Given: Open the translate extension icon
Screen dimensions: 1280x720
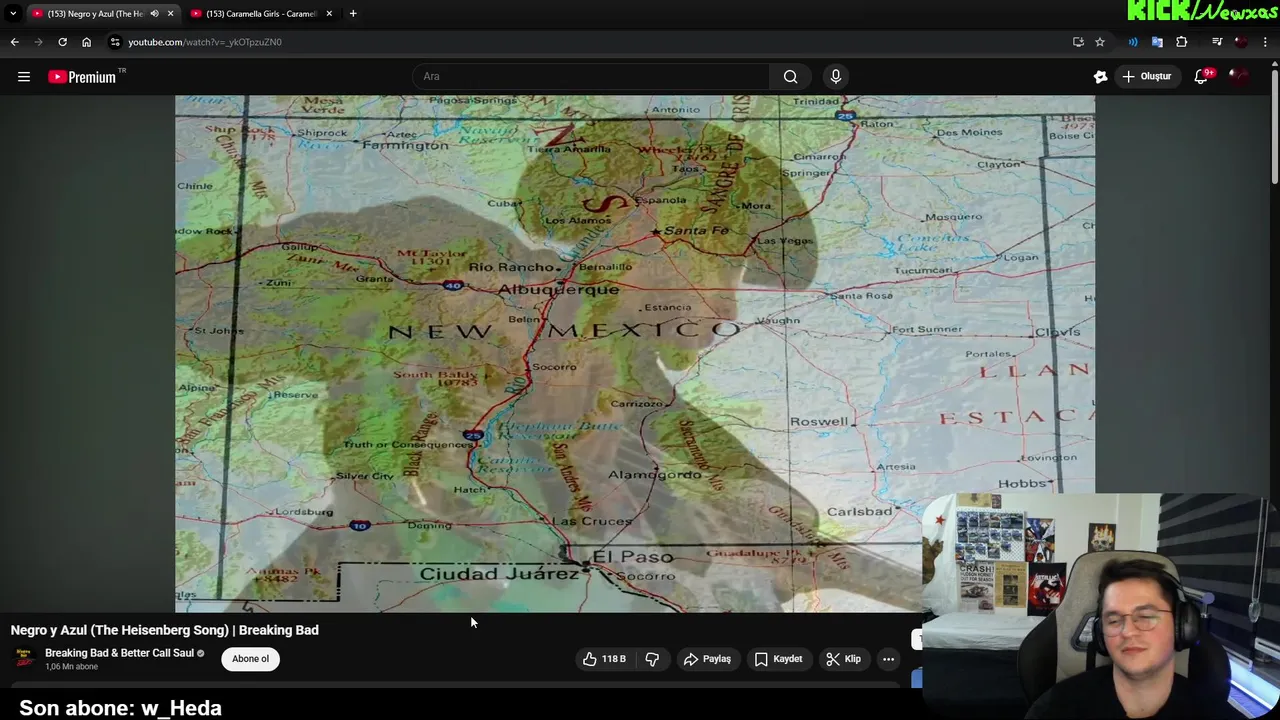Looking at the screenshot, I should coord(1157,42).
